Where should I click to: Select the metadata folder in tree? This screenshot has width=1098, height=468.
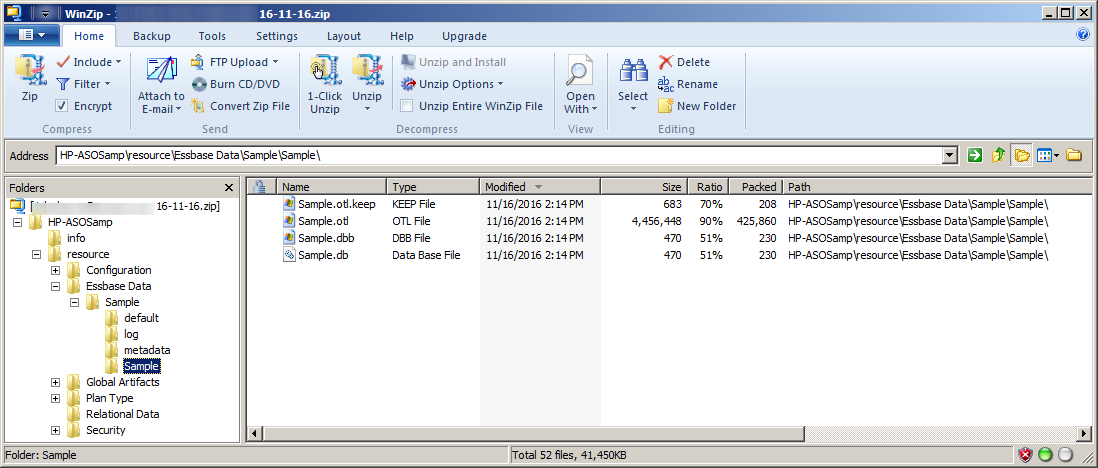(x=147, y=350)
